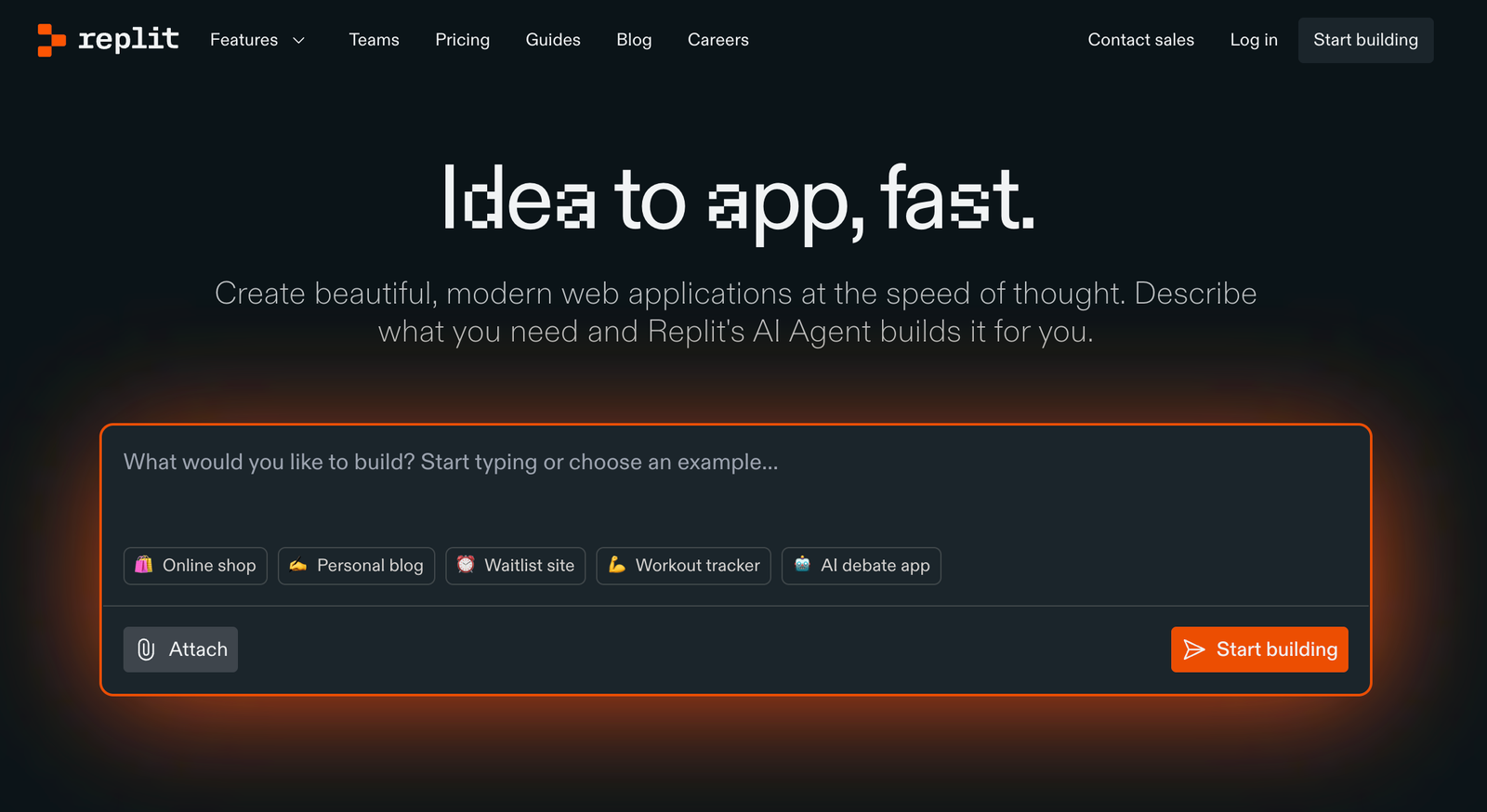The image size is (1487, 812).
Task: Click the paperclip attach icon
Action: tap(146, 649)
